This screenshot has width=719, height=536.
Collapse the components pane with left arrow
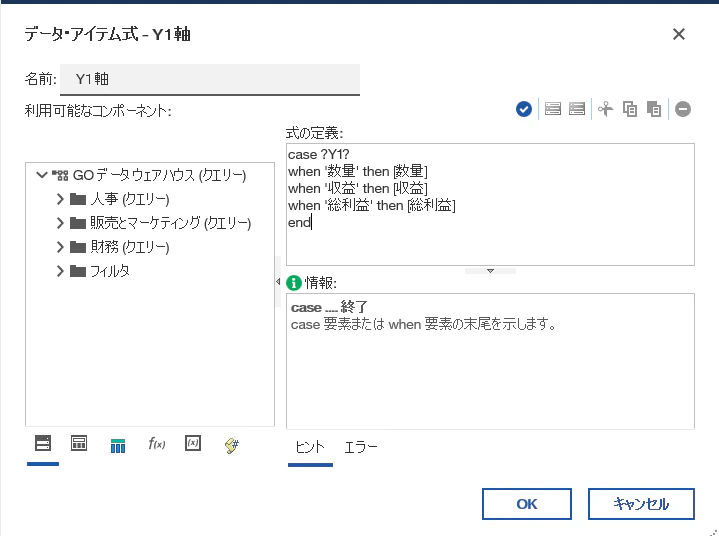[x=278, y=282]
